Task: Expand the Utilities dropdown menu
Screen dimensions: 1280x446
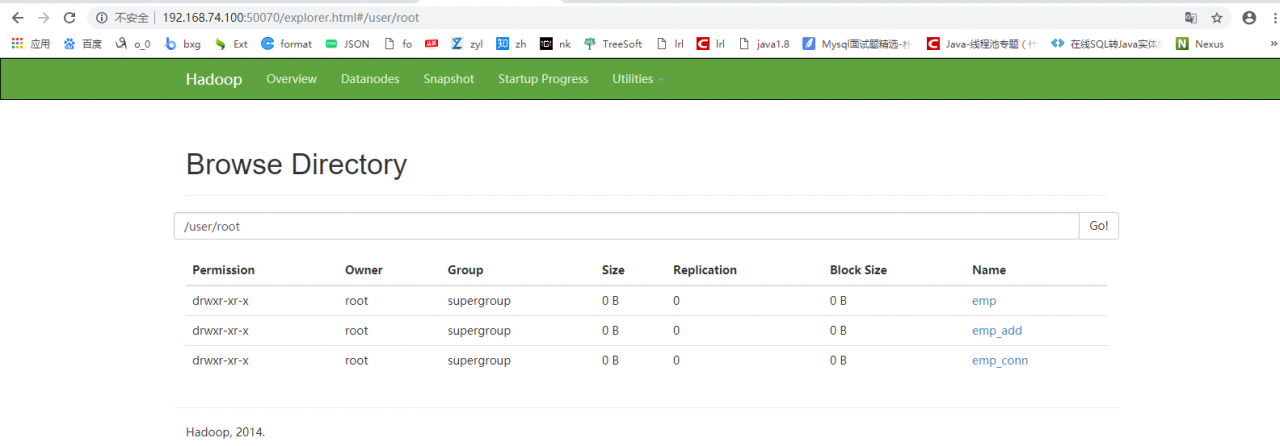Action: coord(638,79)
